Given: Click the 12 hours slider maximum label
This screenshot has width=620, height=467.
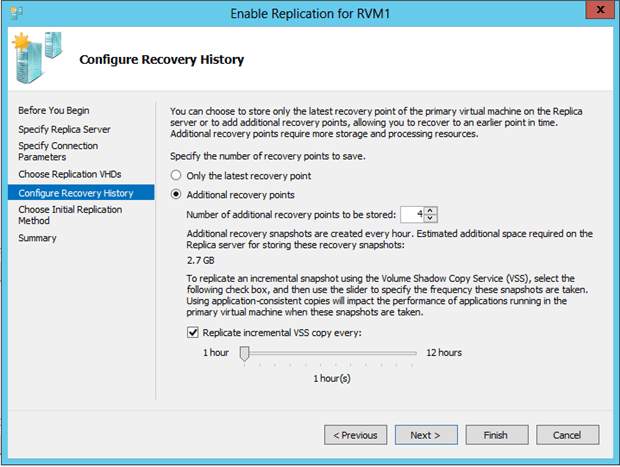Looking at the screenshot, I should [444, 352].
